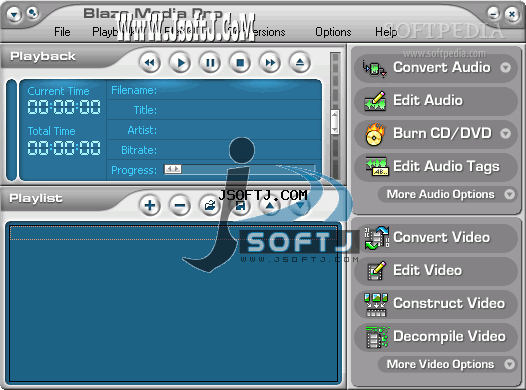Move playlist item up with the up arrow
Image resolution: width=526 pixels, height=390 pixels.
[270, 205]
